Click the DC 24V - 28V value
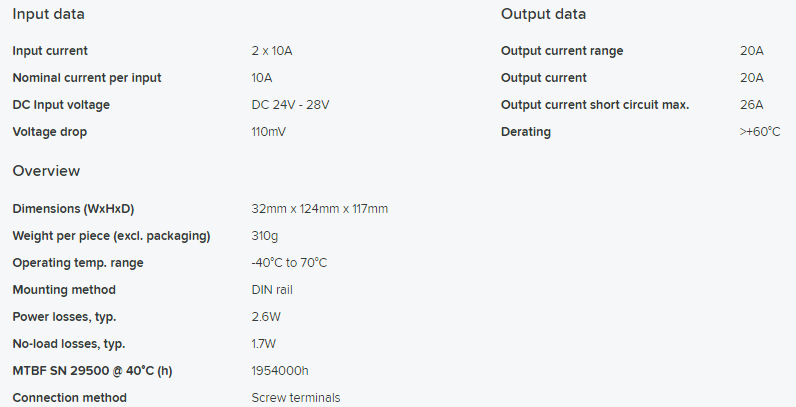 pos(290,105)
